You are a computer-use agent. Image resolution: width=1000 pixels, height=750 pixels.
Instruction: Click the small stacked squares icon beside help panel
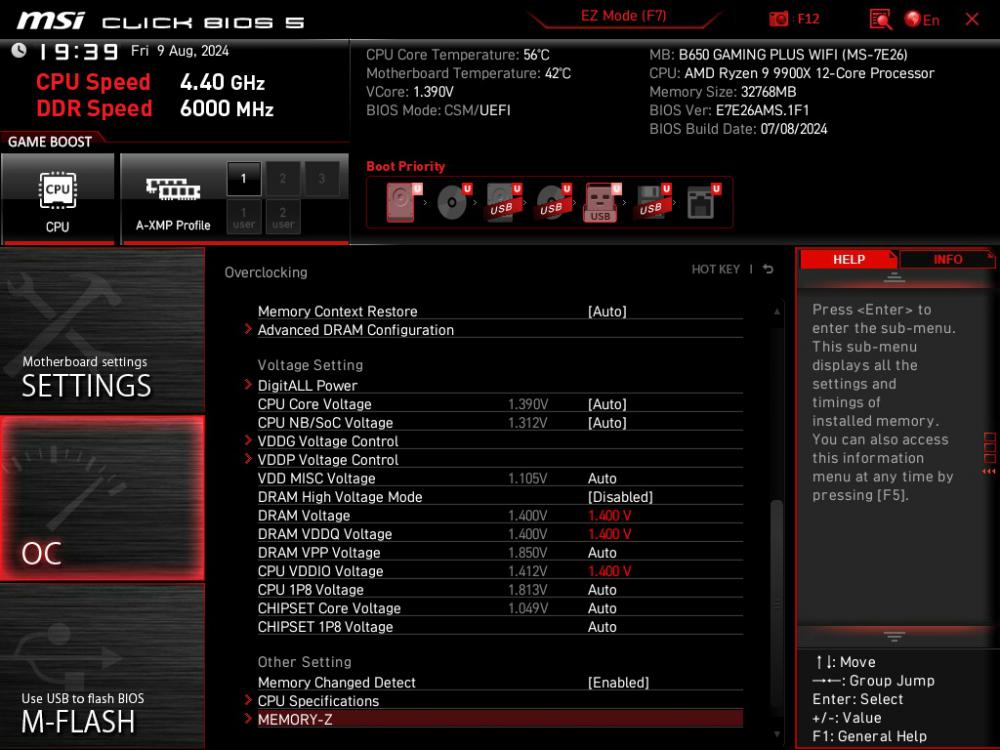989,448
